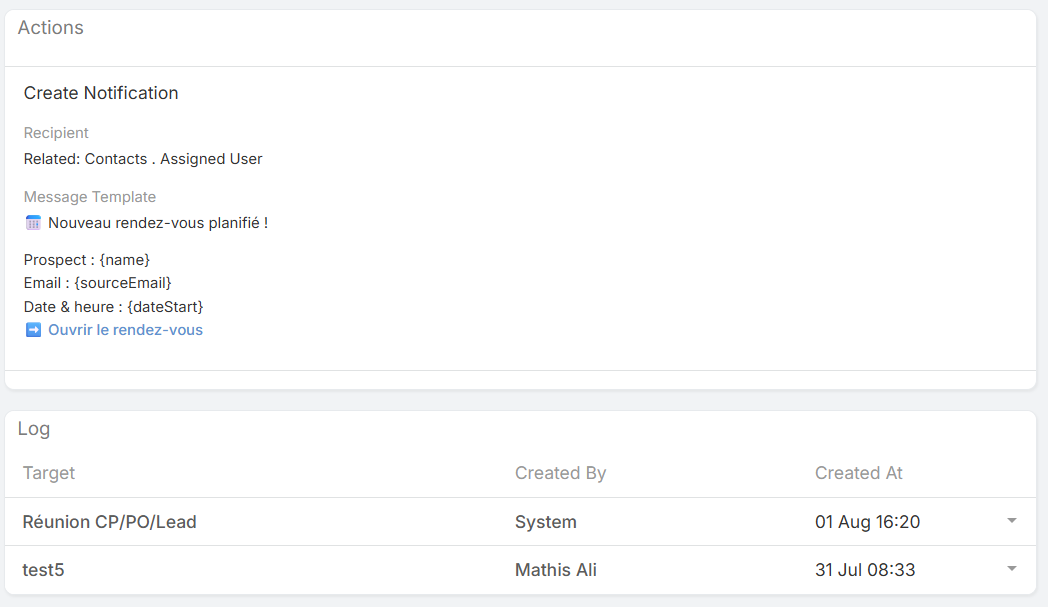Click the 'Related: Contacts . Assigned User' recipient

[143, 159]
